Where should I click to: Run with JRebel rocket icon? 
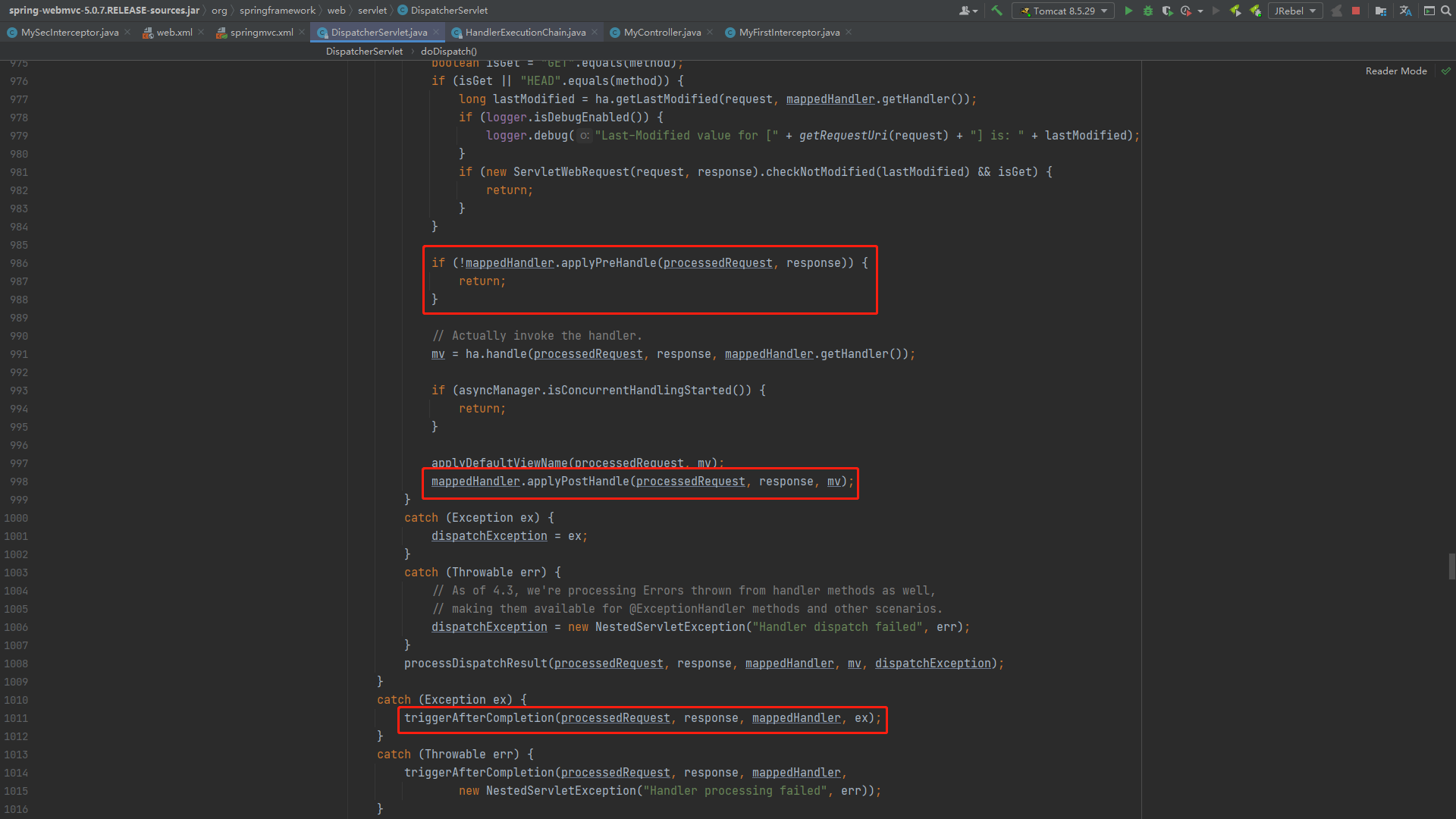[x=1236, y=11]
